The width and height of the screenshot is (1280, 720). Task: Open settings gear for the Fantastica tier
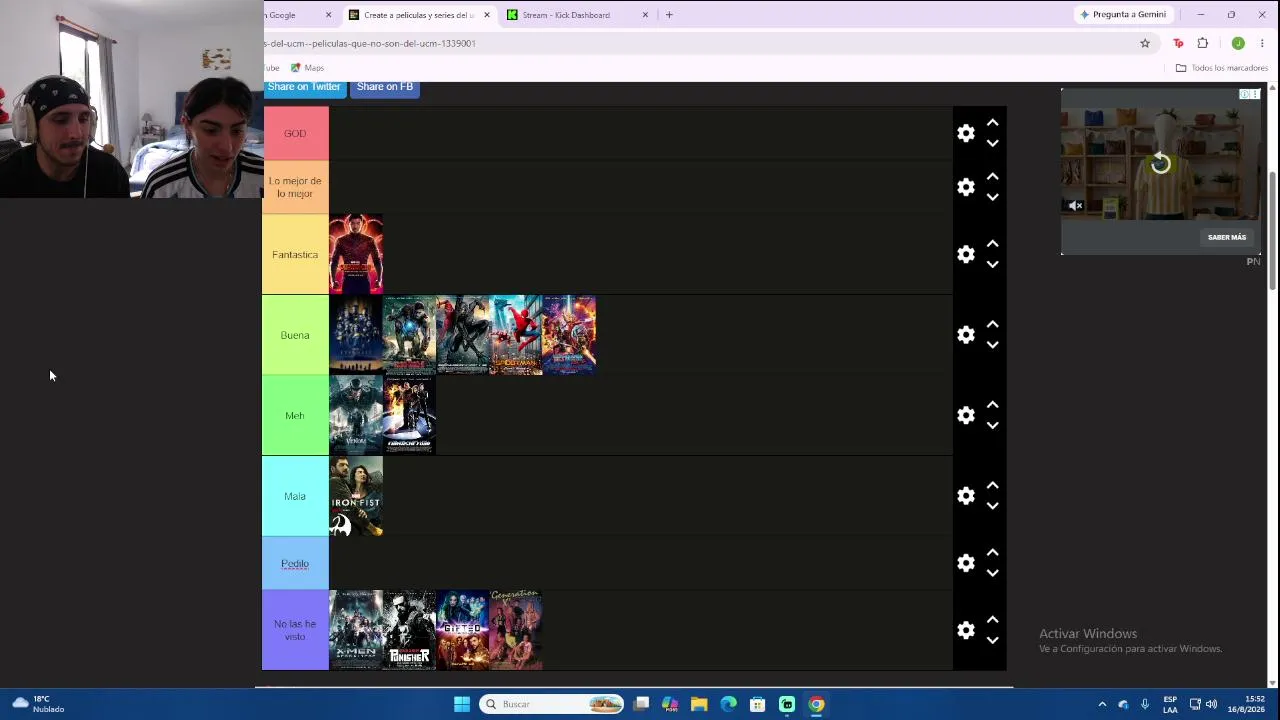click(966, 254)
